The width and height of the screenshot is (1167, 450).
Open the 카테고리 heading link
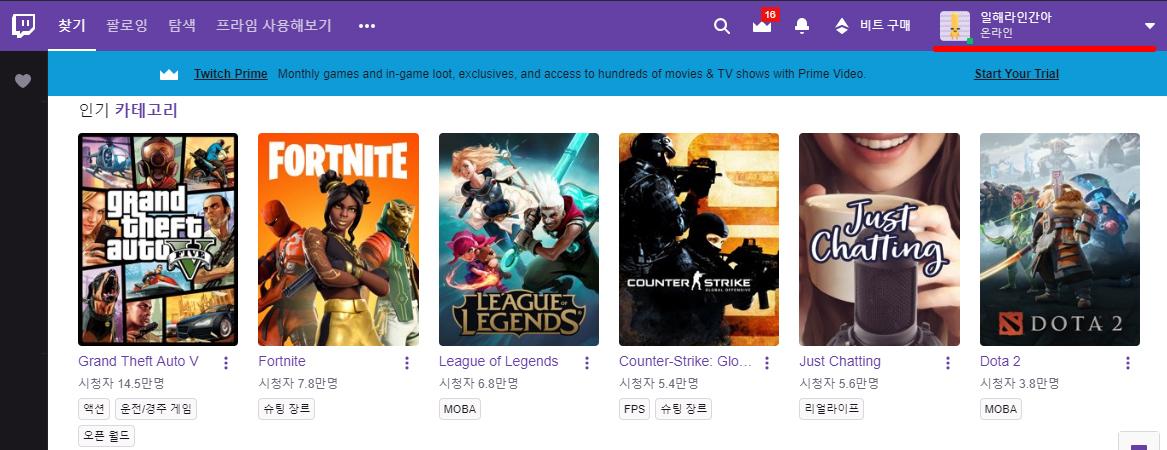[x=146, y=112]
